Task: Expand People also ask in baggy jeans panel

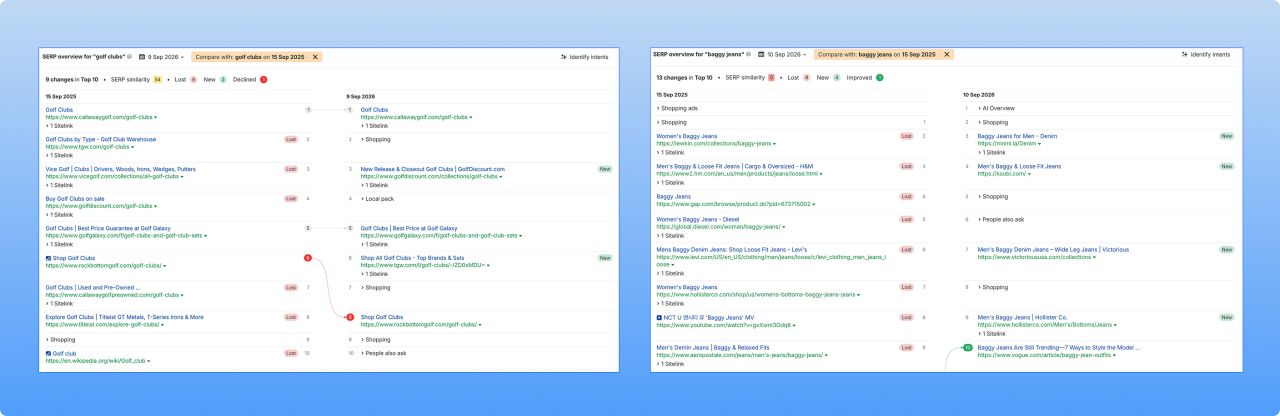Action: 1001,219
